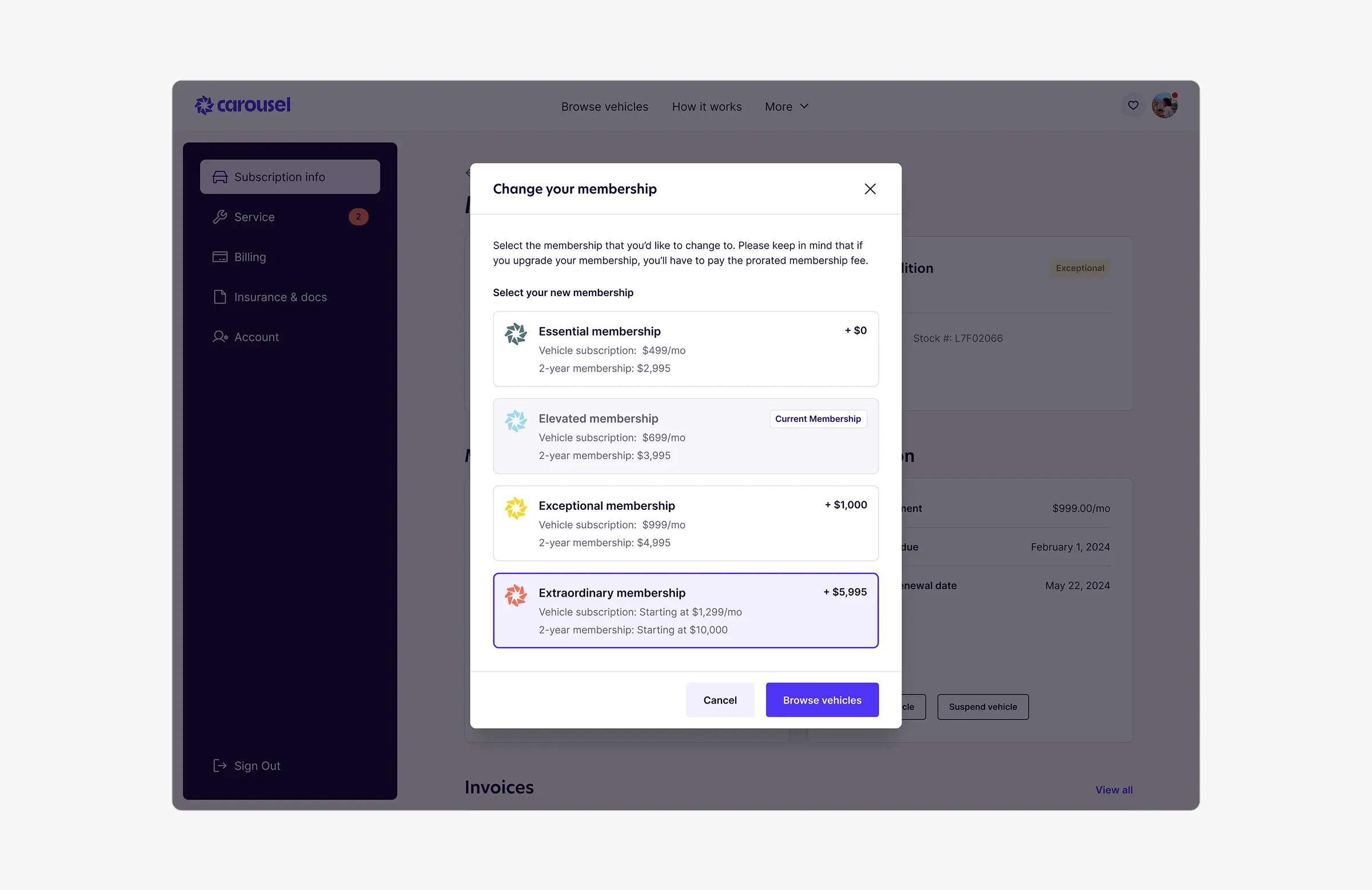Screen dimensions: 1372x890
Task: Choose the Elevated current membership card
Action: [685, 436]
